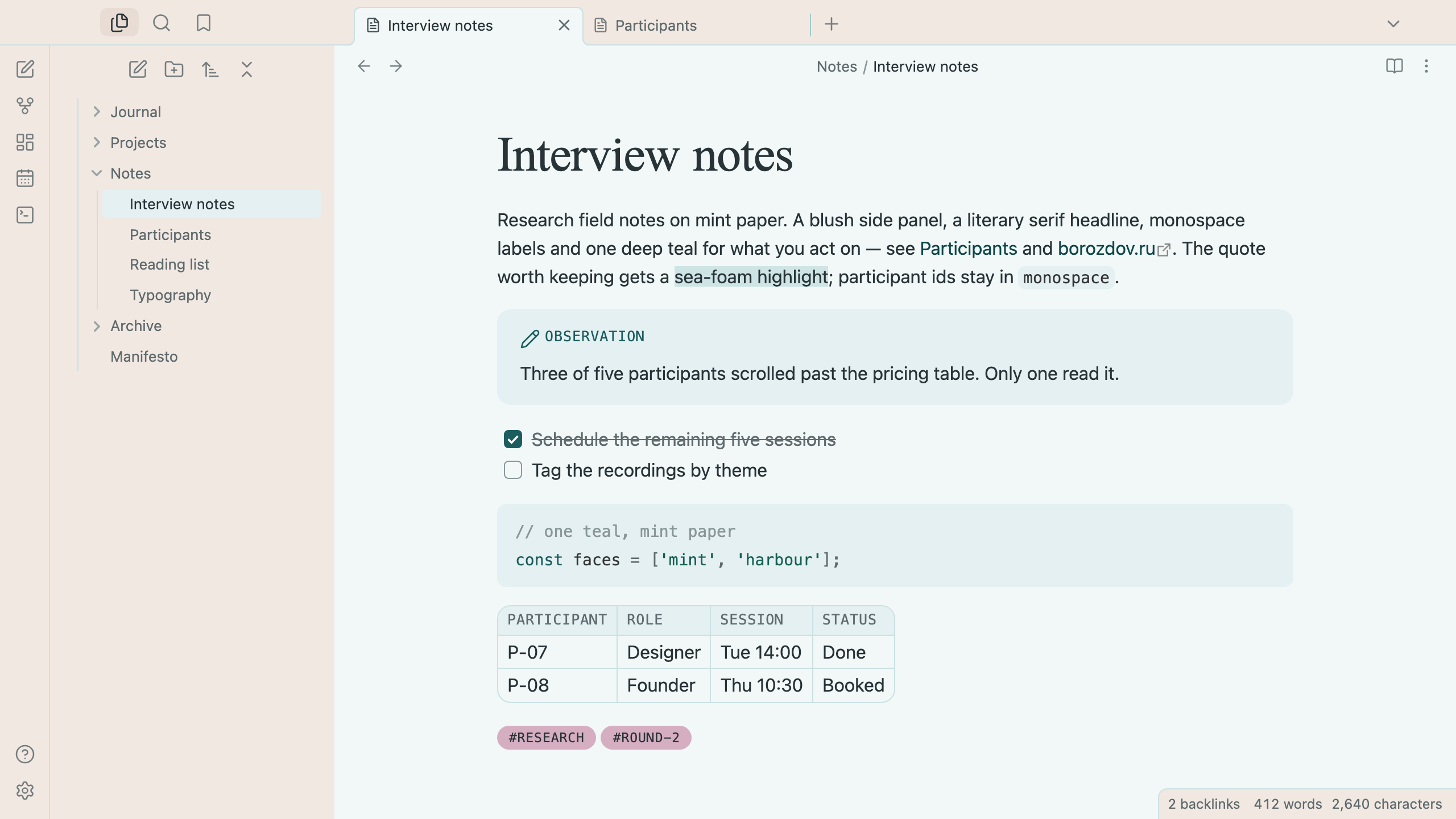
Task: Uncheck Schedule the remaining five sessions
Action: [513, 439]
